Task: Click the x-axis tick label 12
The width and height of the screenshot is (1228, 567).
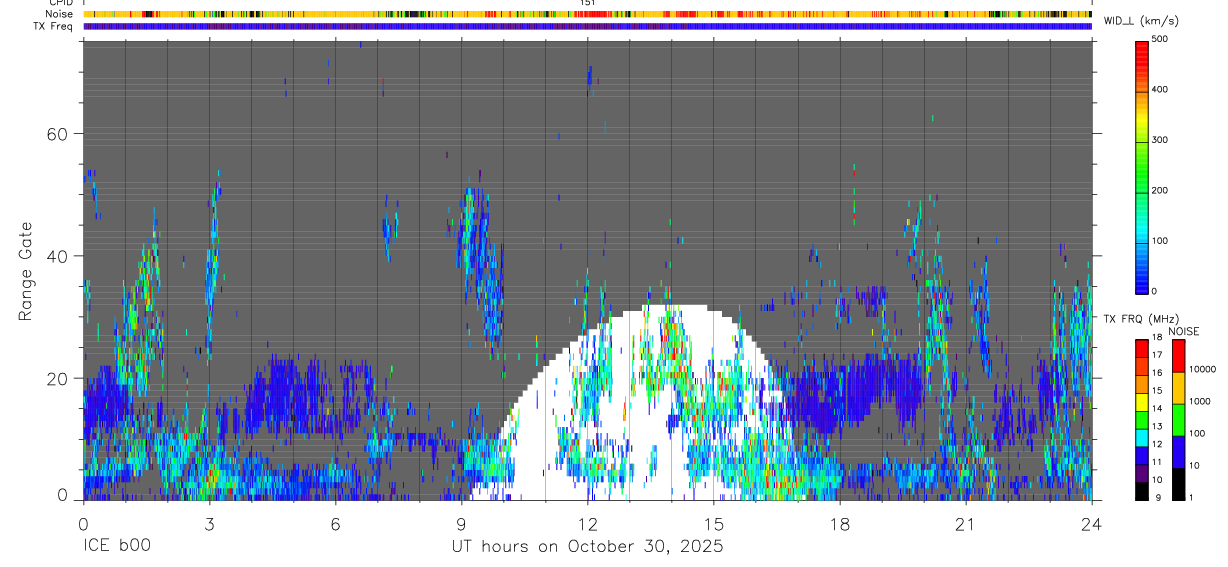Action: 588,523
